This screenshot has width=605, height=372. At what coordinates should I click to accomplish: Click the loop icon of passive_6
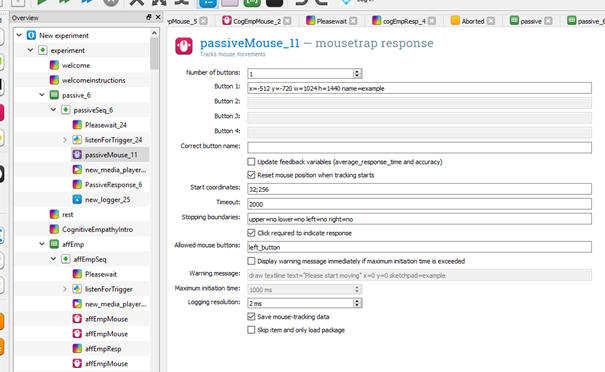(x=54, y=95)
